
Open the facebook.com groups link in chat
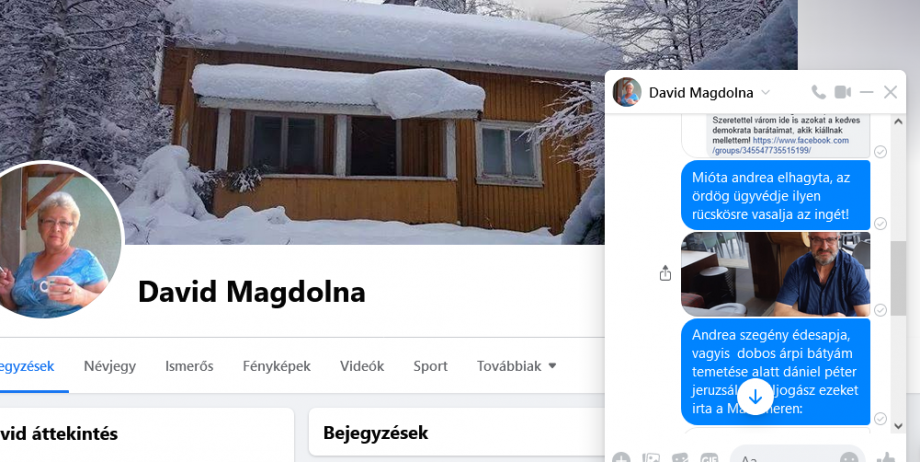click(x=780, y=146)
